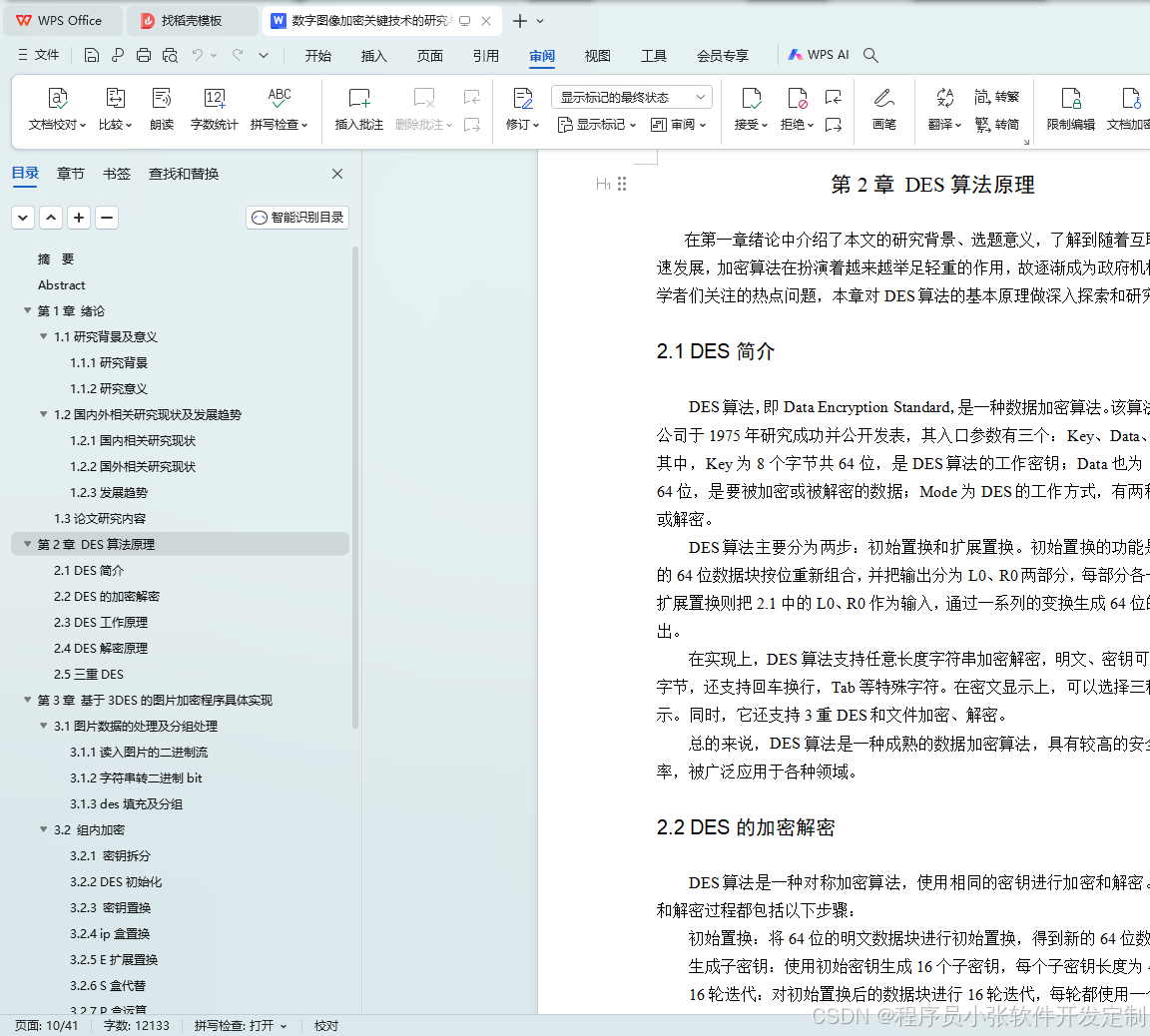Switch to the 书签 navigation tab
1150x1036 pixels.
(117, 174)
